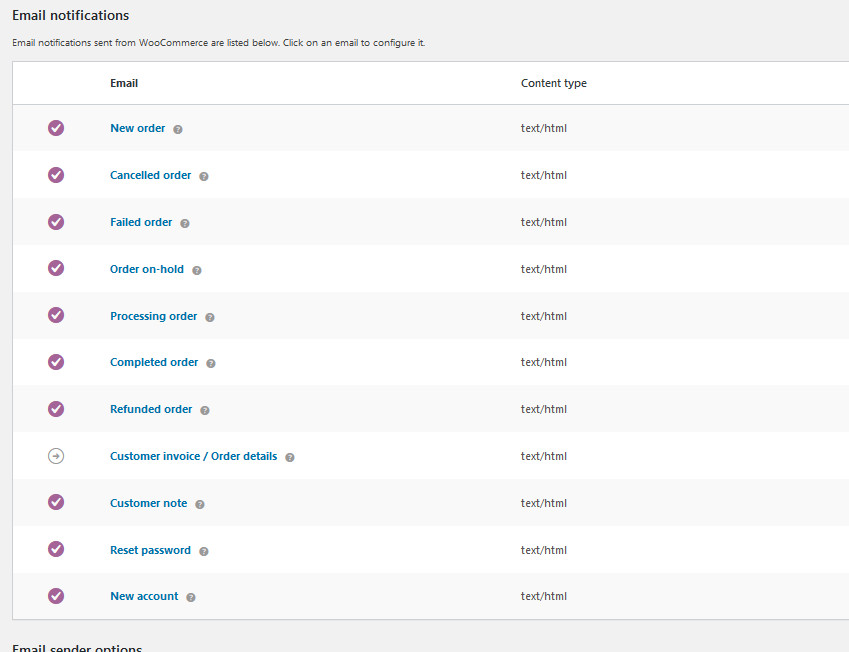Click the Content type column header
The width and height of the screenshot is (849, 652).
point(554,83)
